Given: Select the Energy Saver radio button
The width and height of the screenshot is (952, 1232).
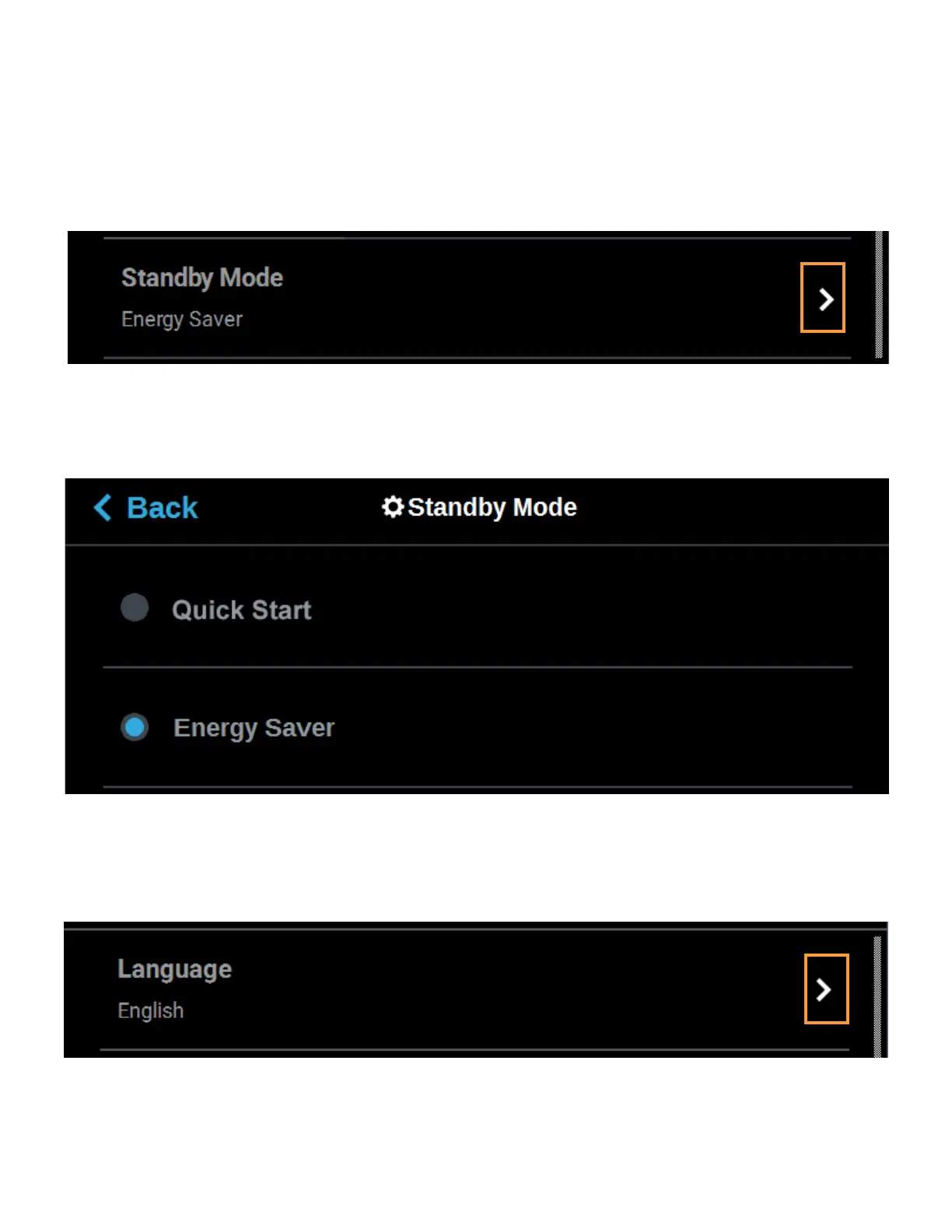Looking at the screenshot, I should click(135, 727).
